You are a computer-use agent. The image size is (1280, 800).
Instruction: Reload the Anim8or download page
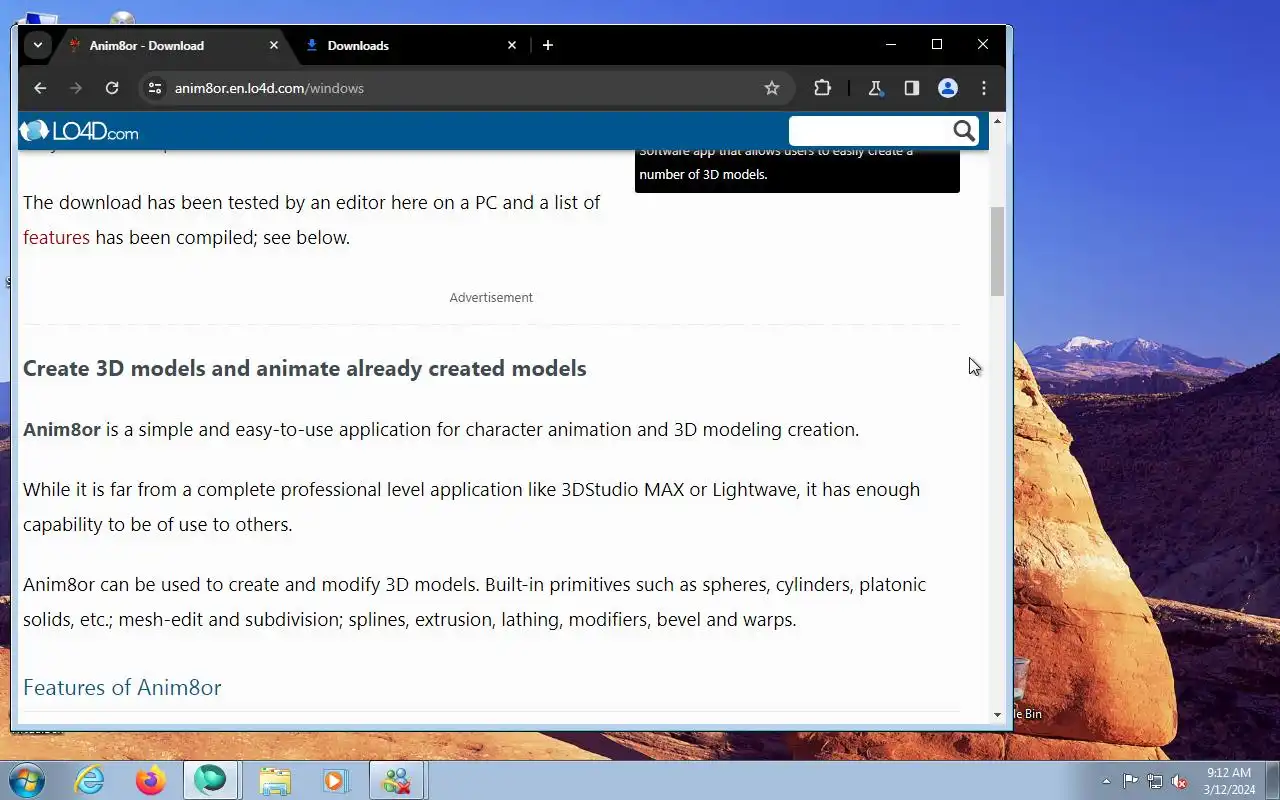click(x=112, y=88)
